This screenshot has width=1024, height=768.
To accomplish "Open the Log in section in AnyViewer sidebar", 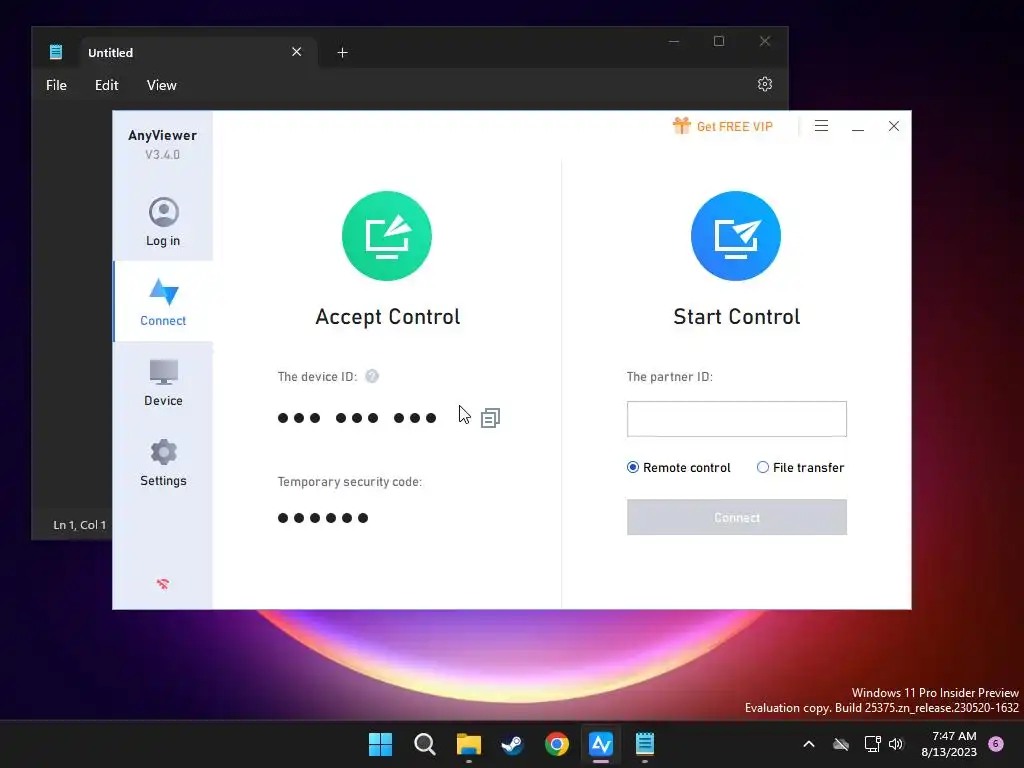I will point(163,222).
